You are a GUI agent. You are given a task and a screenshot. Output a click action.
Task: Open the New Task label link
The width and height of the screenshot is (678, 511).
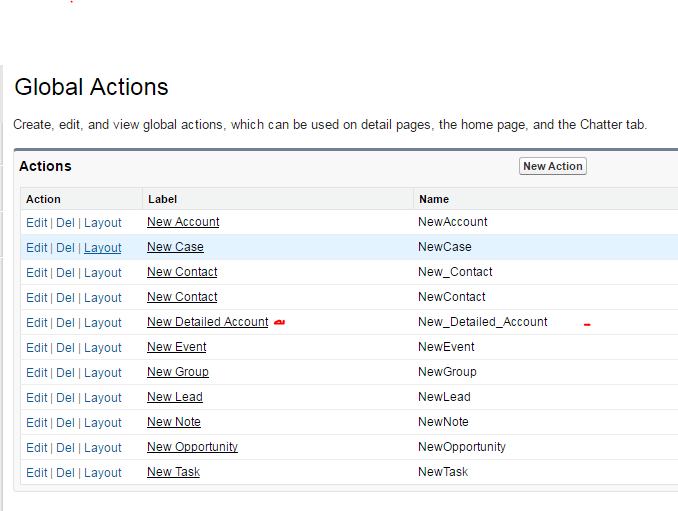click(x=173, y=472)
